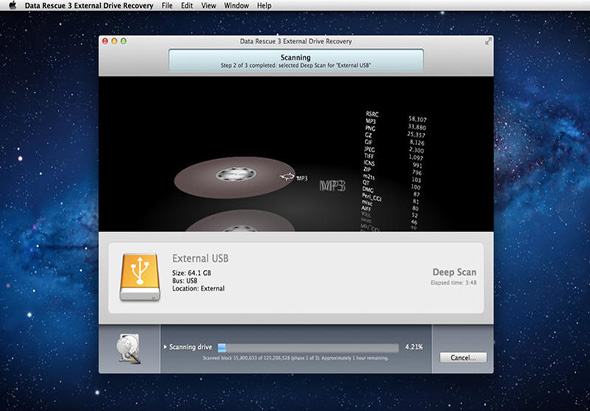The image size is (590, 411).
Task: Click the 58,307 file count
Action: click(x=418, y=119)
